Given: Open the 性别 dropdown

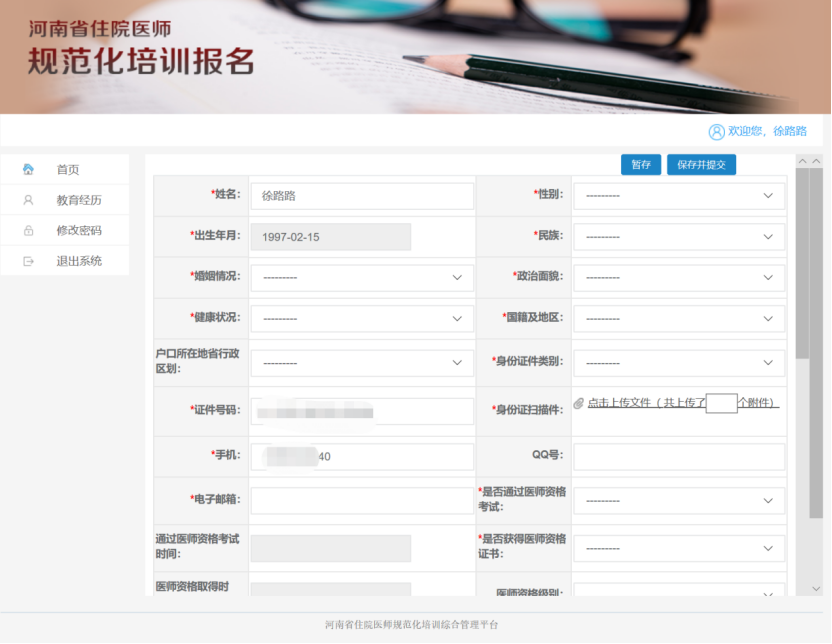Looking at the screenshot, I should click(678, 196).
